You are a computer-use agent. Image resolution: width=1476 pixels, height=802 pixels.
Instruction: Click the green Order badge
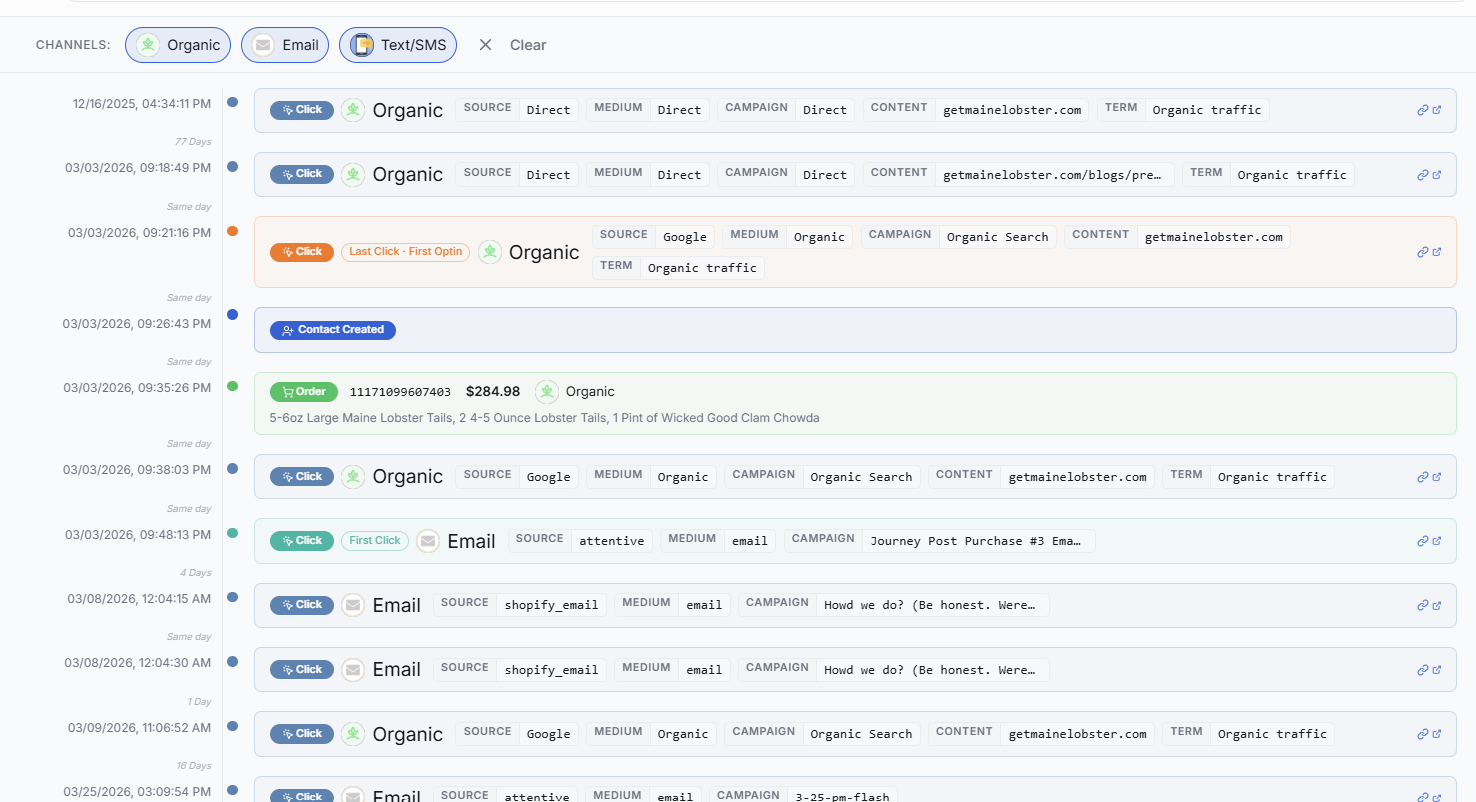tap(304, 392)
